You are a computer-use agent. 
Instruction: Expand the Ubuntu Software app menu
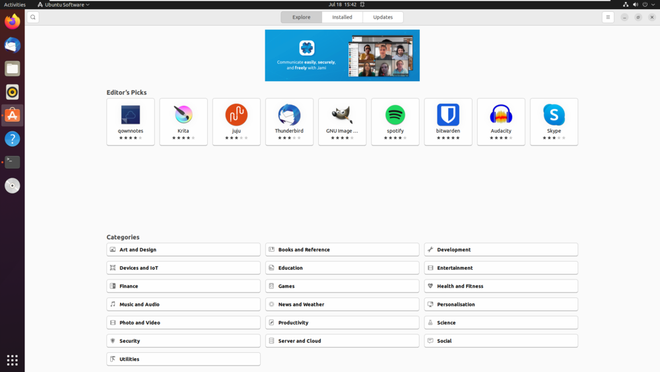[x=64, y=5]
